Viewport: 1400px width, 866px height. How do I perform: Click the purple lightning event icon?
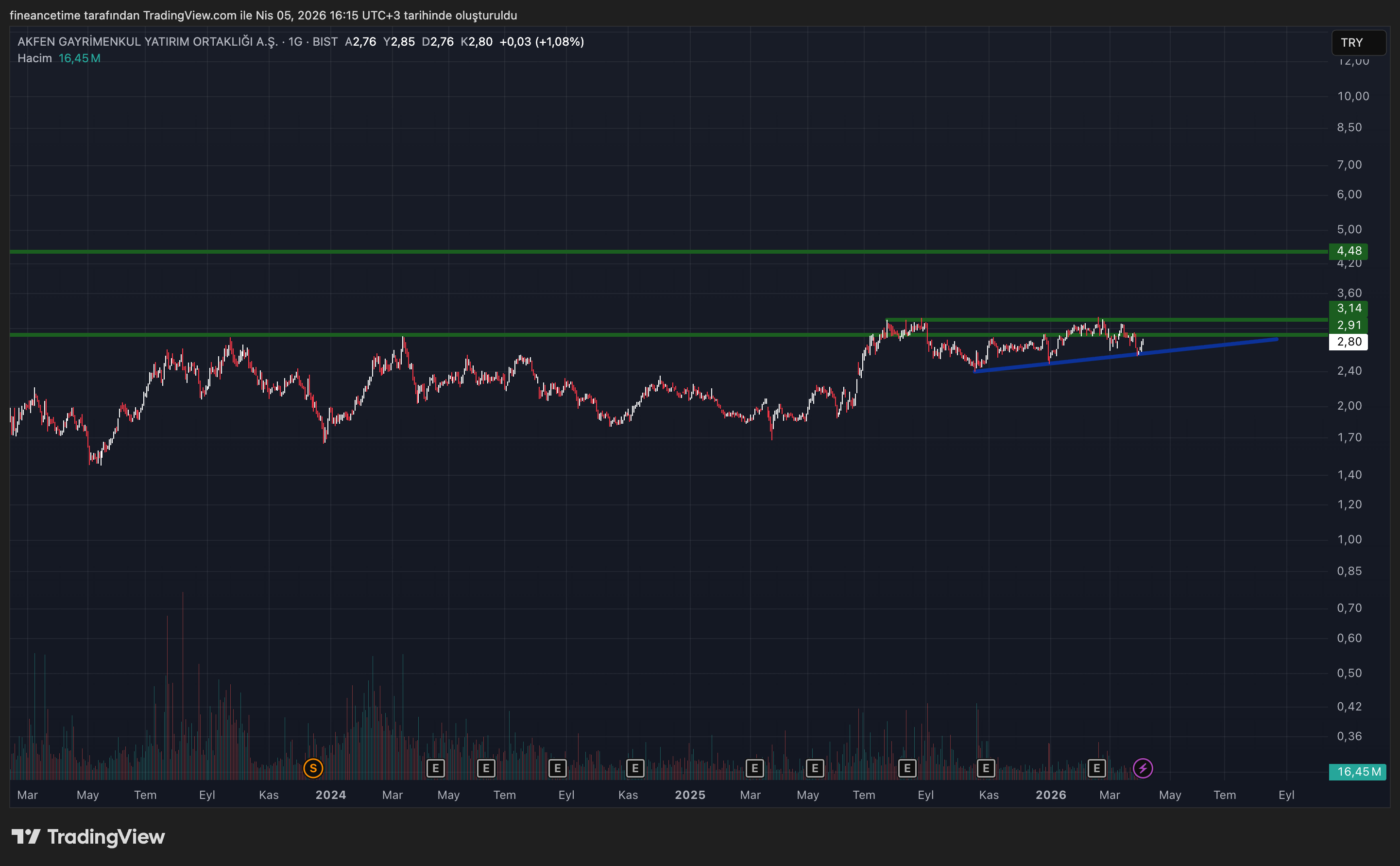(x=1143, y=768)
